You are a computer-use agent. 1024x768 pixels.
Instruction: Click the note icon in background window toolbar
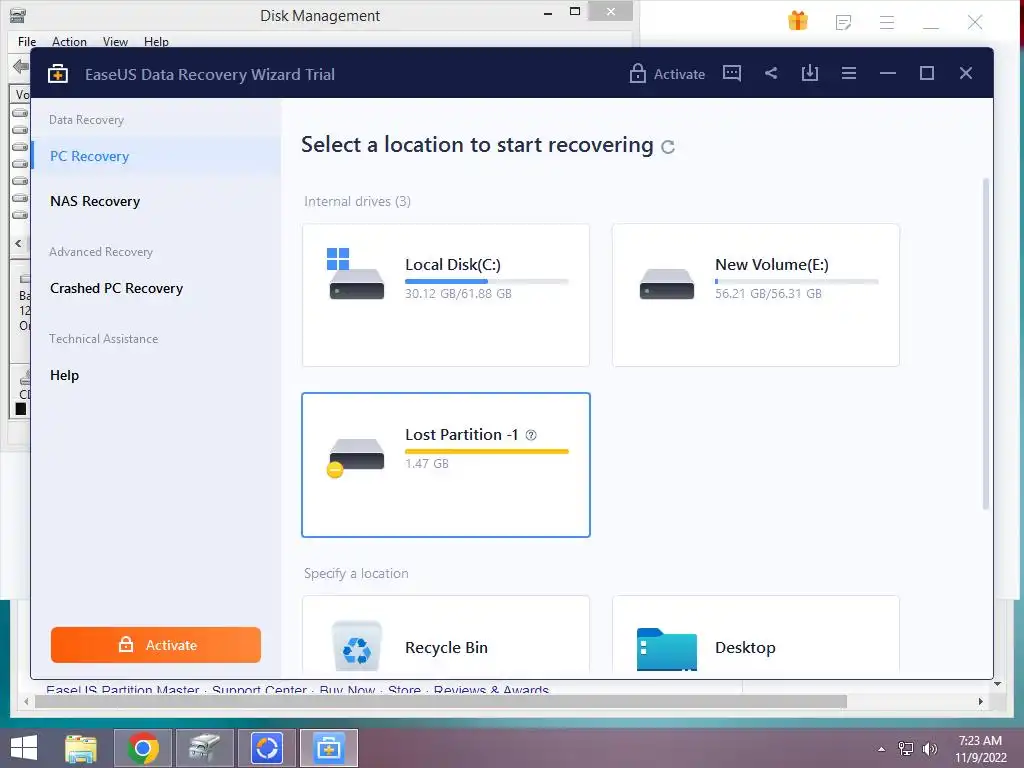click(x=843, y=23)
